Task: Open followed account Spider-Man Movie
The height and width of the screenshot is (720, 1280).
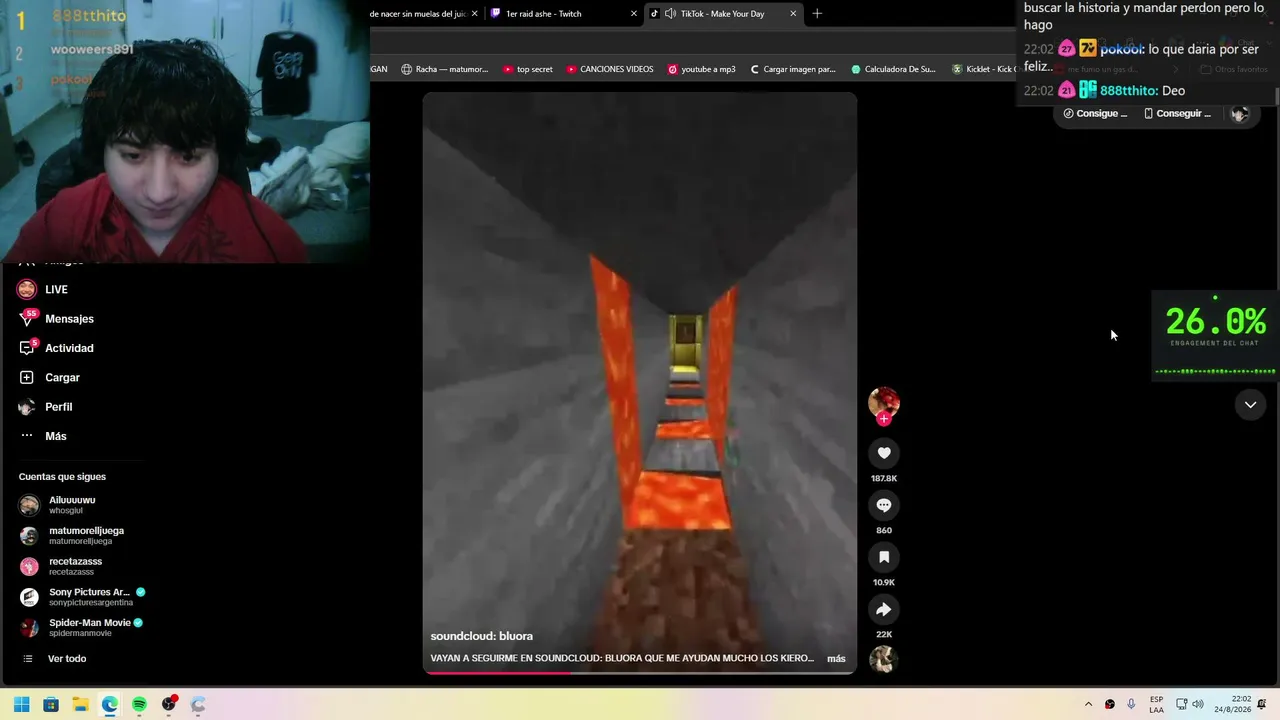Action: click(x=83, y=628)
